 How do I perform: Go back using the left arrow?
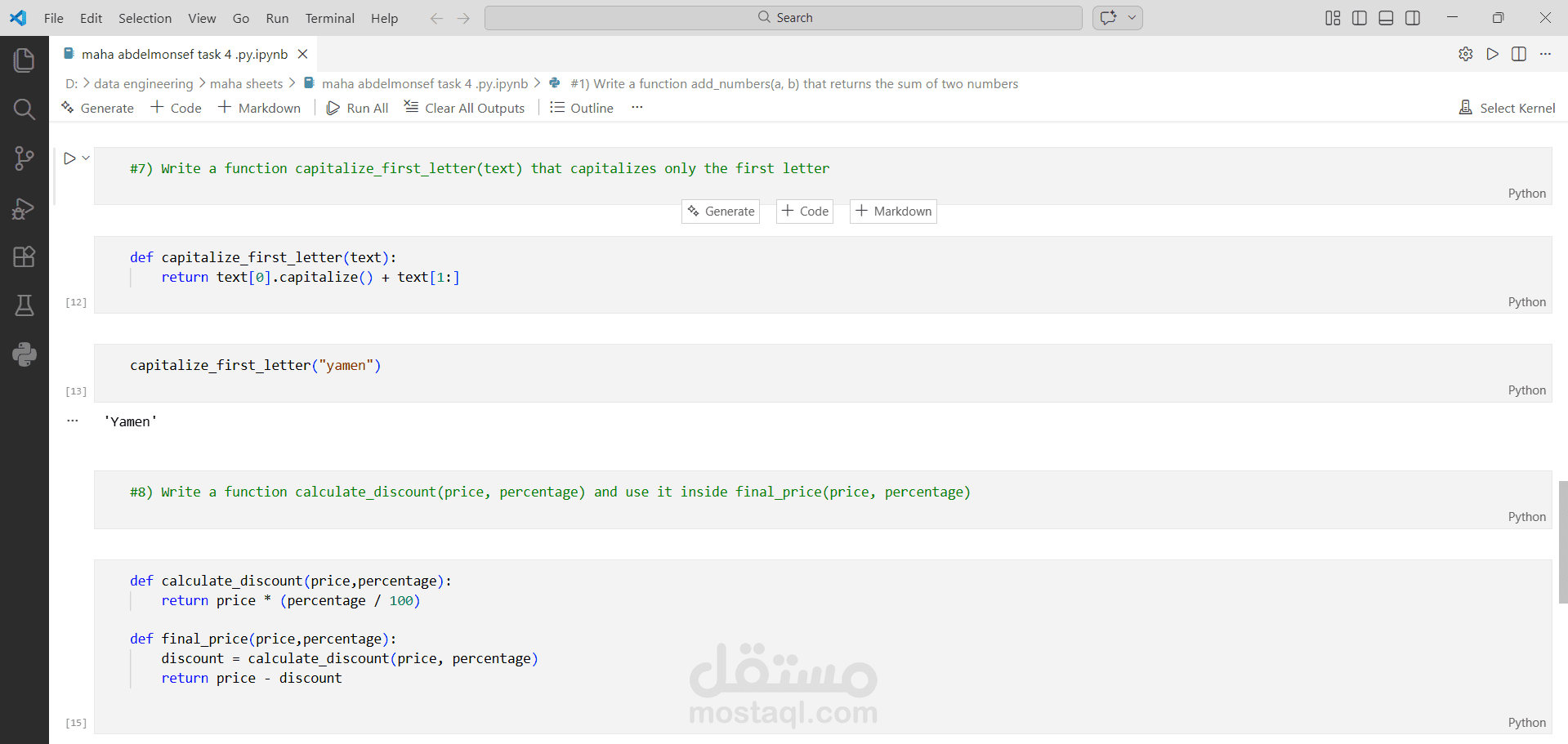tap(436, 18)
